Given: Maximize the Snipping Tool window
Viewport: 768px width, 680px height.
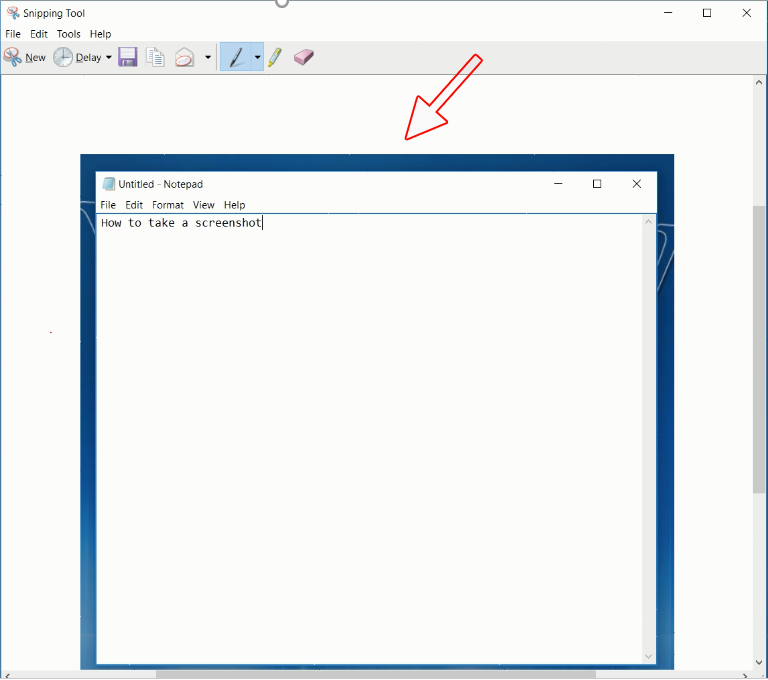Looking at the screenshot, I should (x=707, y=13).
